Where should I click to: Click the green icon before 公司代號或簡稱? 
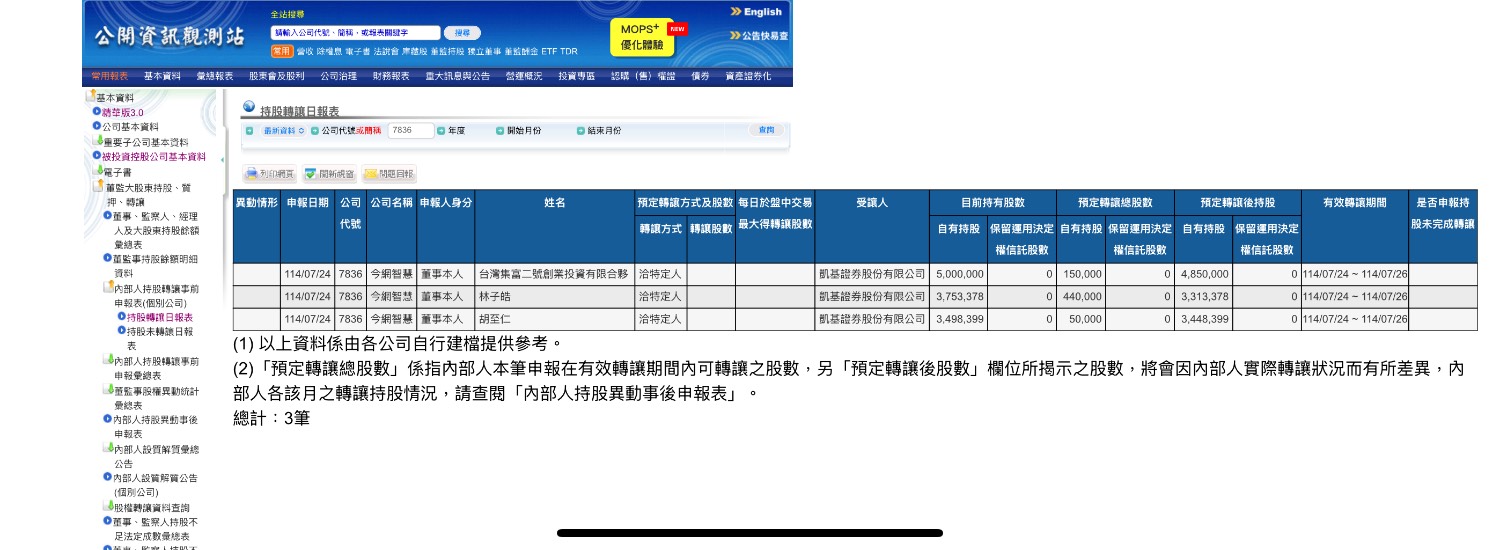pyautogui.click(x=314, y=131)
